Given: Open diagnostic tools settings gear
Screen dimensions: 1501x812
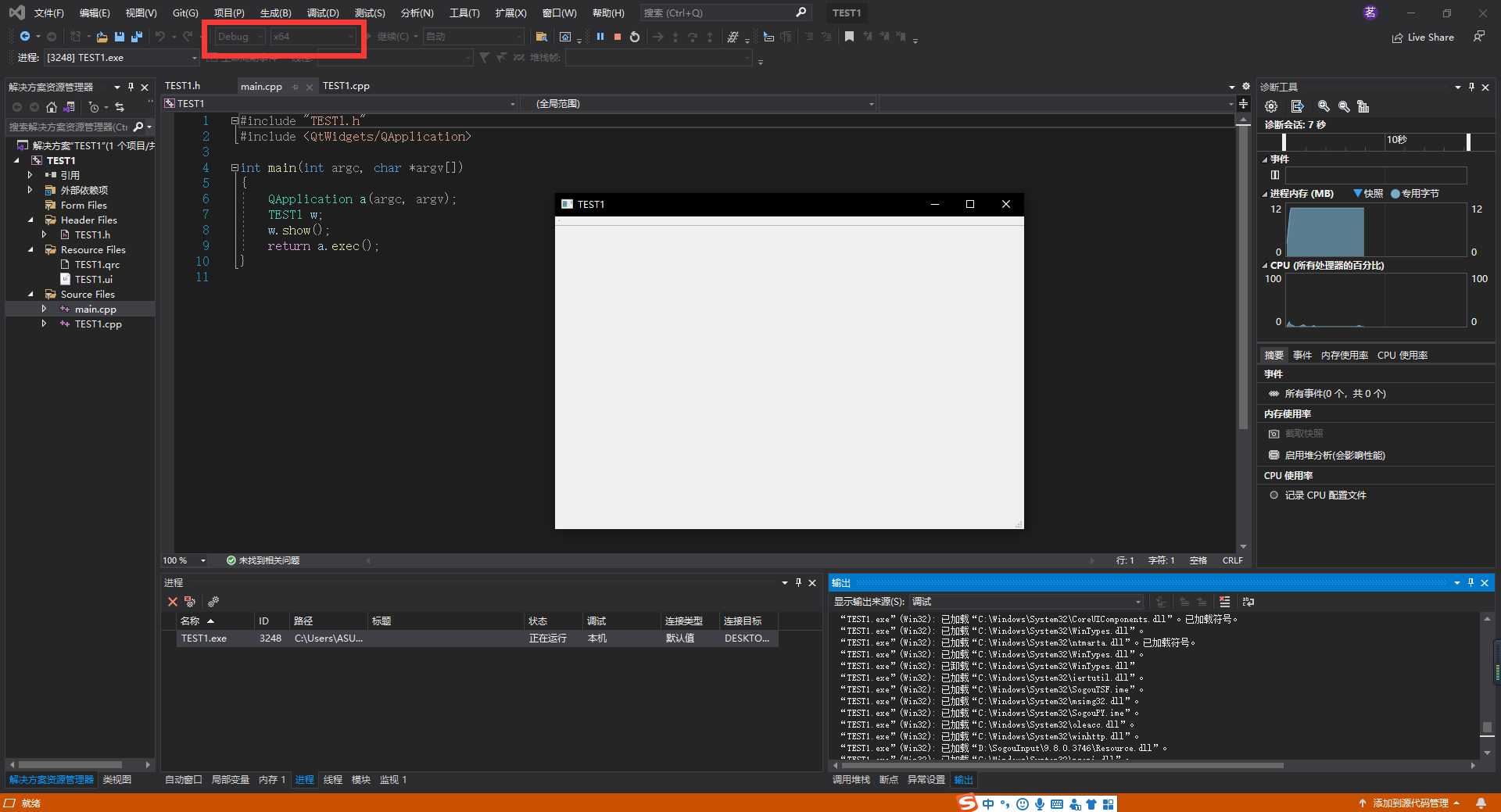Looking at the screenshot, I should [x=1271, y=106].
